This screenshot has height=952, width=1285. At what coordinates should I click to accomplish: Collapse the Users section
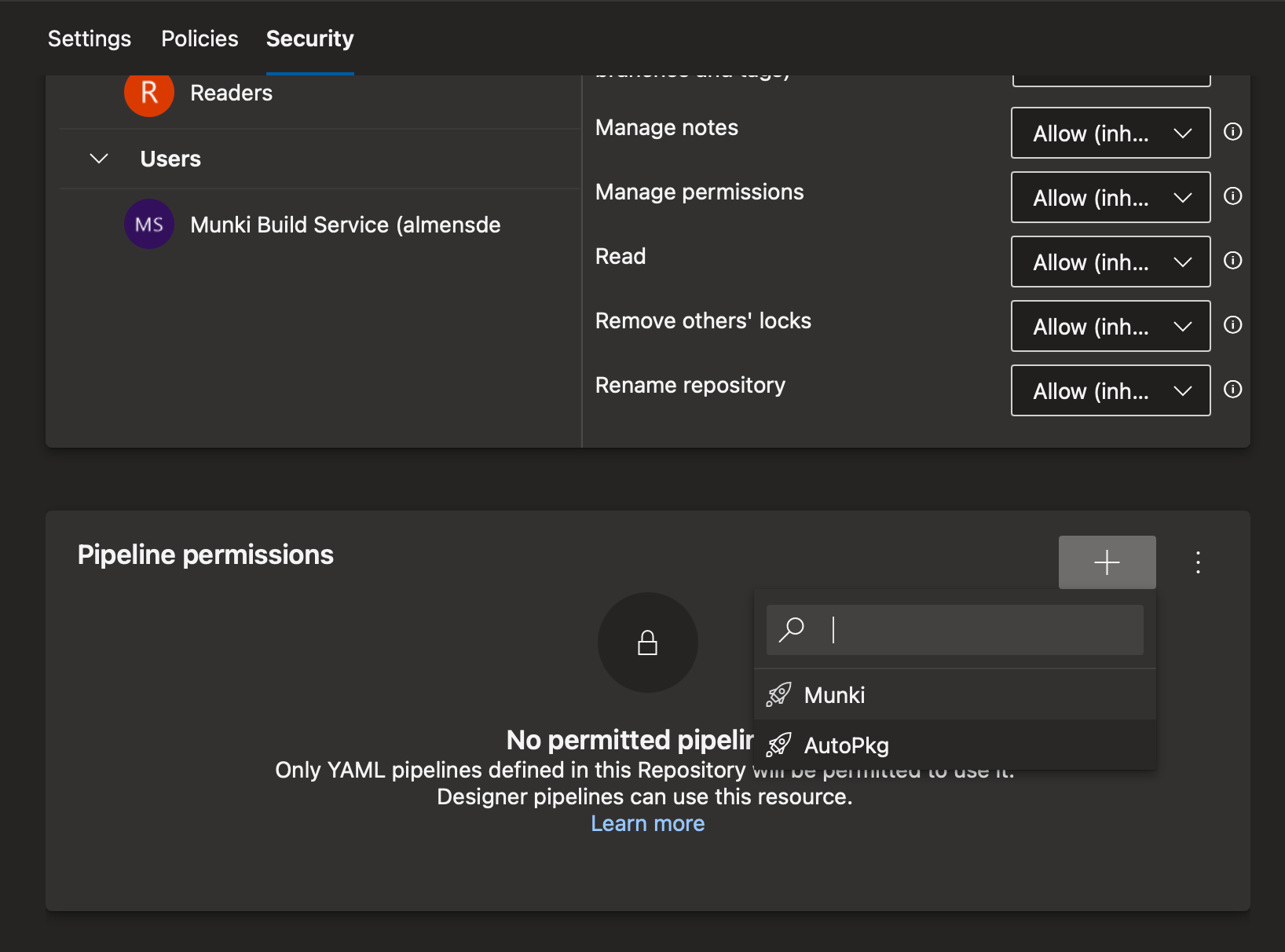point(99,159)
